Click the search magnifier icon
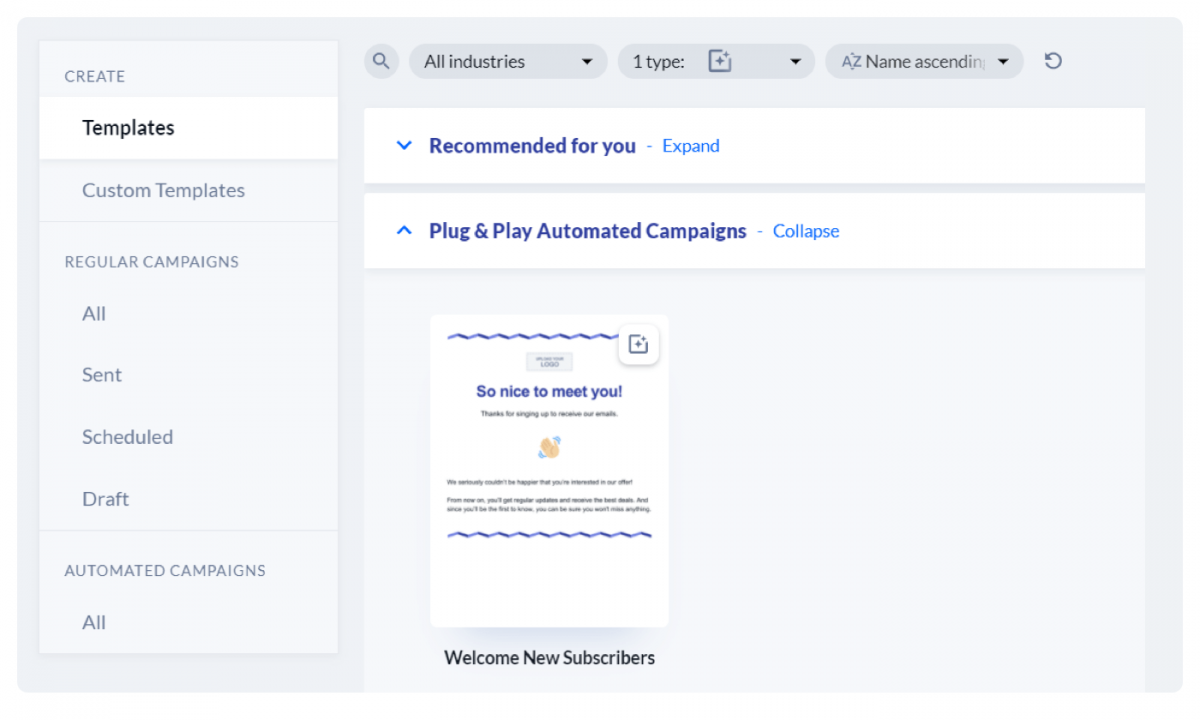1200x720 pixels. (x=381, y=61)
